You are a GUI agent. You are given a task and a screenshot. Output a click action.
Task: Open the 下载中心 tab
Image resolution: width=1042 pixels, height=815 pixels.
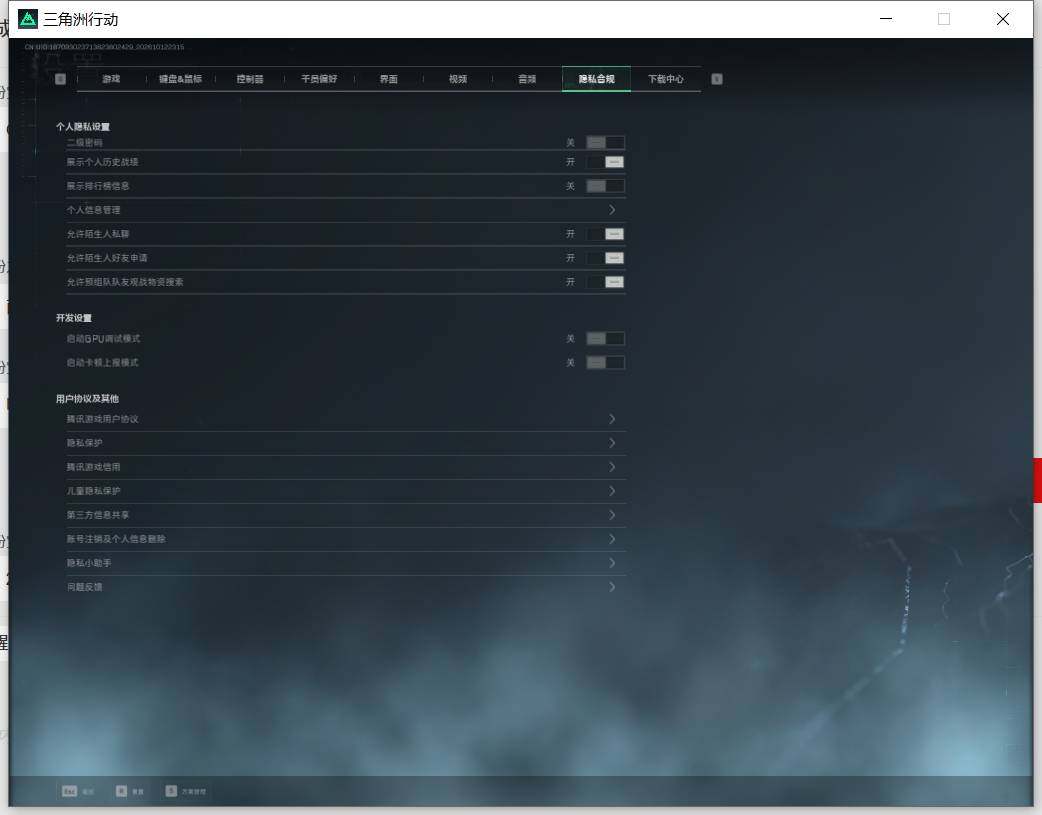coord(666,79)
